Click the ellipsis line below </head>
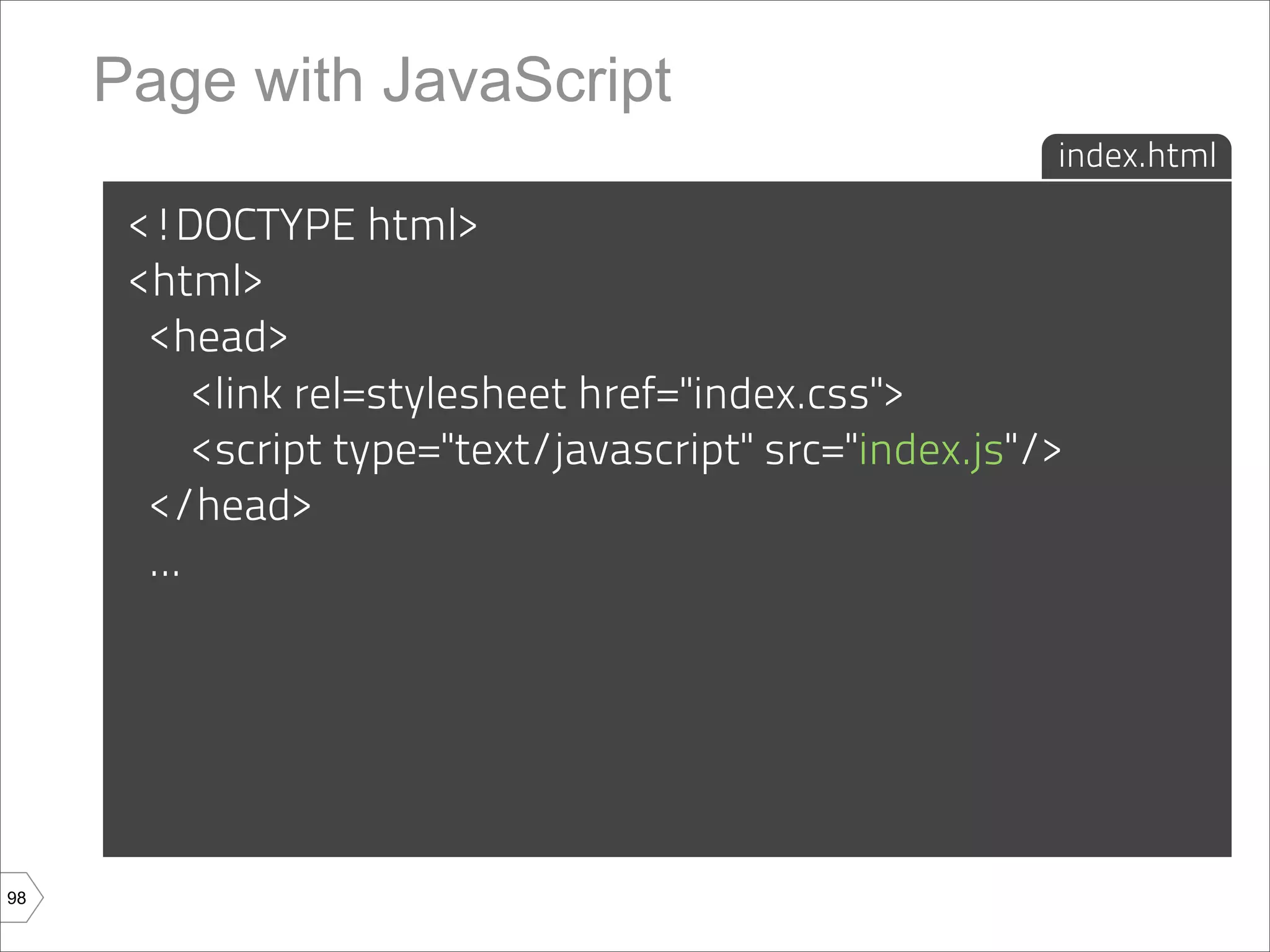This screenshot has width=1270, height=952. coord(165,572)
